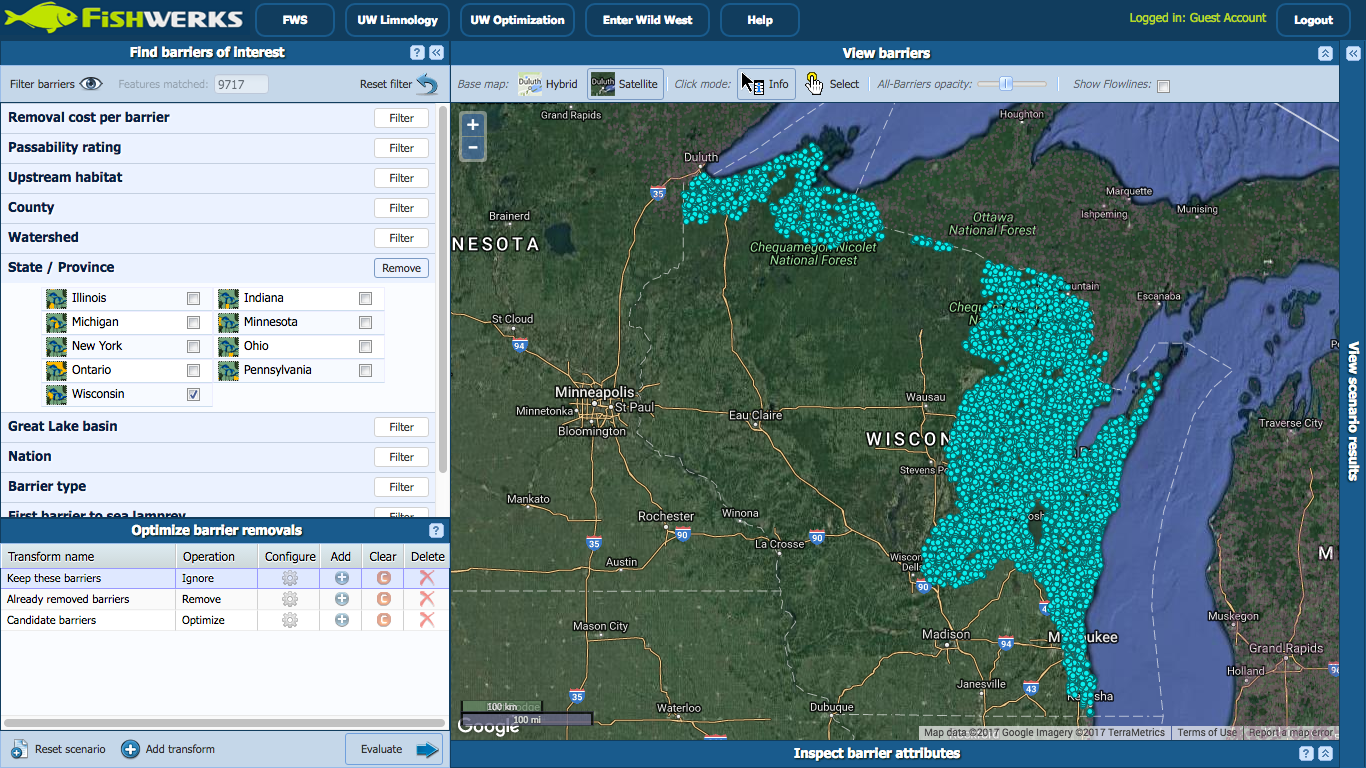This screenshot has height=768, width=1366.
Task: Click Add transform
Action: pos(168,749)
